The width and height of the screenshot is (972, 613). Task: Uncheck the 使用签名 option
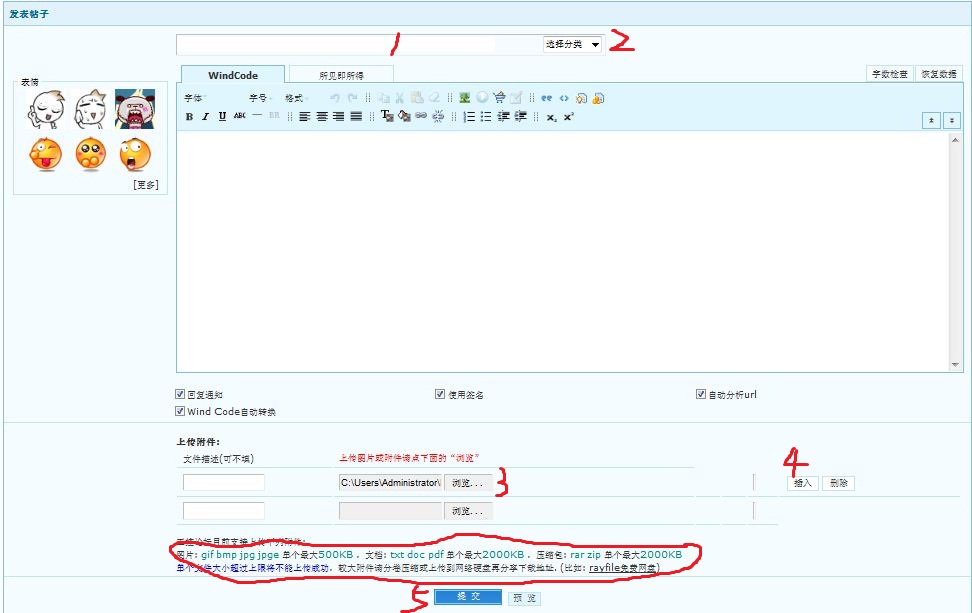(440, 395)
